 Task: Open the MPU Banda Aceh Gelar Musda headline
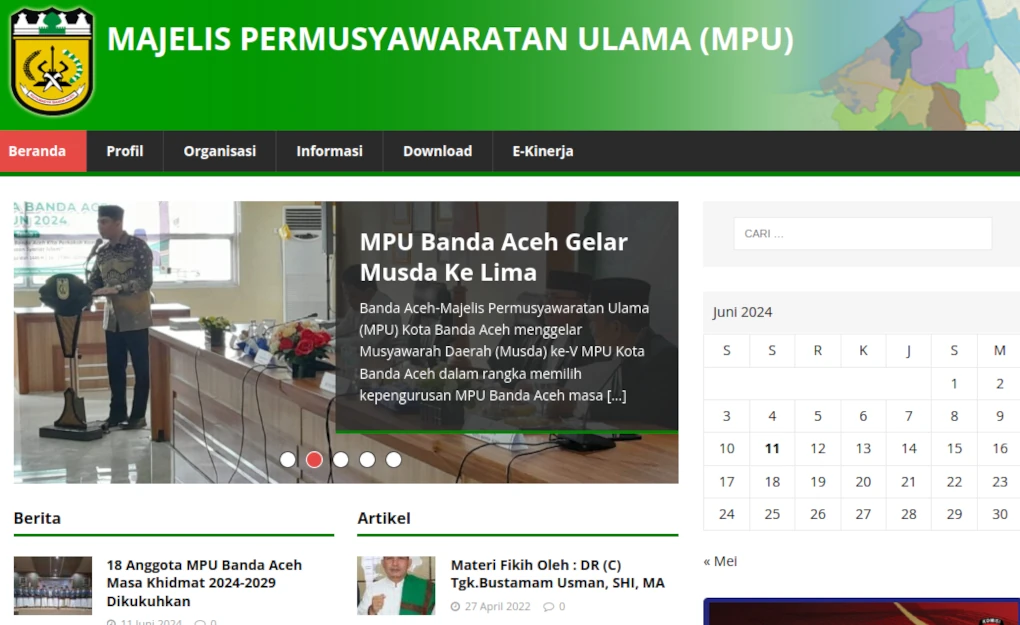click(x=493, y=257)
